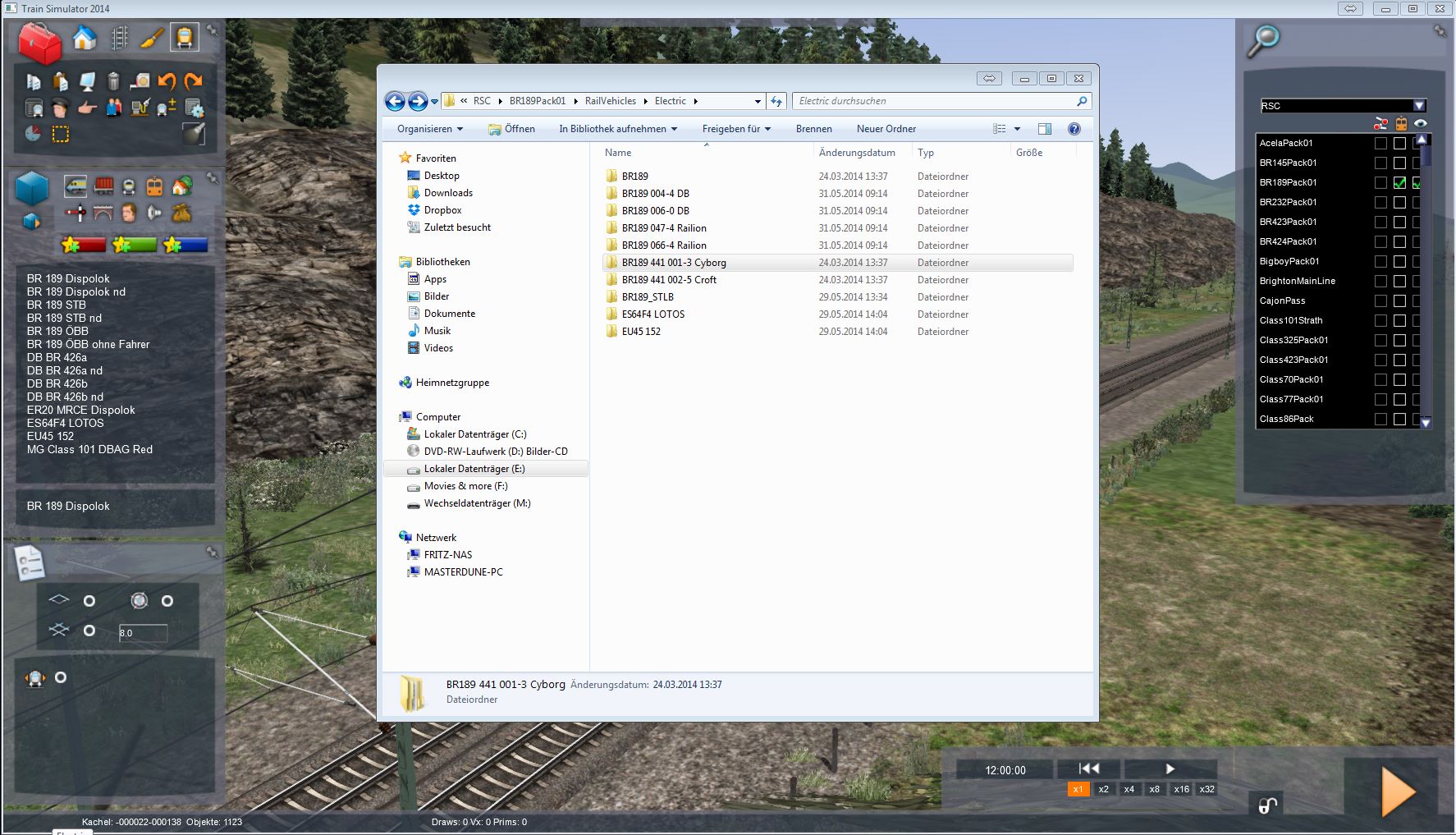Open the Explorer view options dropdown arrow
This screenshot has width=1456, height=835.
coord(1017,129)
